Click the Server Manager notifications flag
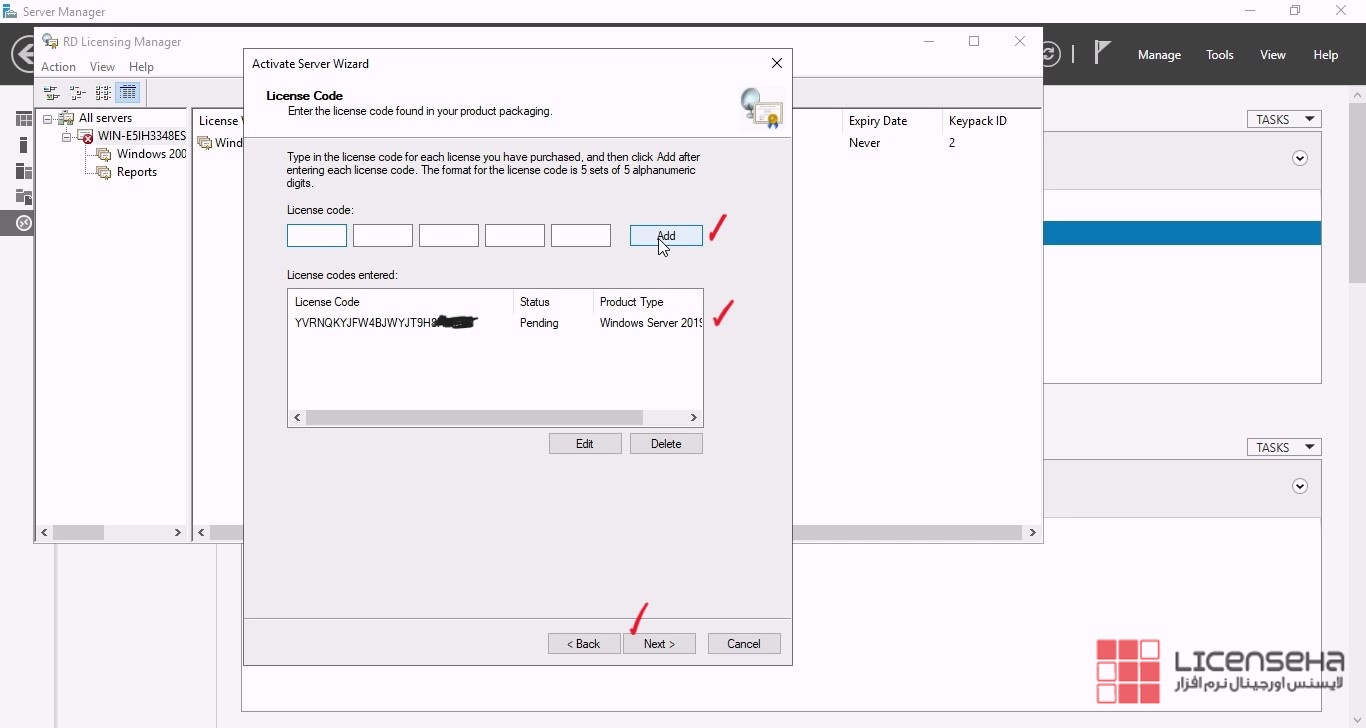Image resolution: width=1366 pixels, height=728 pixels. pos(1102,53)
